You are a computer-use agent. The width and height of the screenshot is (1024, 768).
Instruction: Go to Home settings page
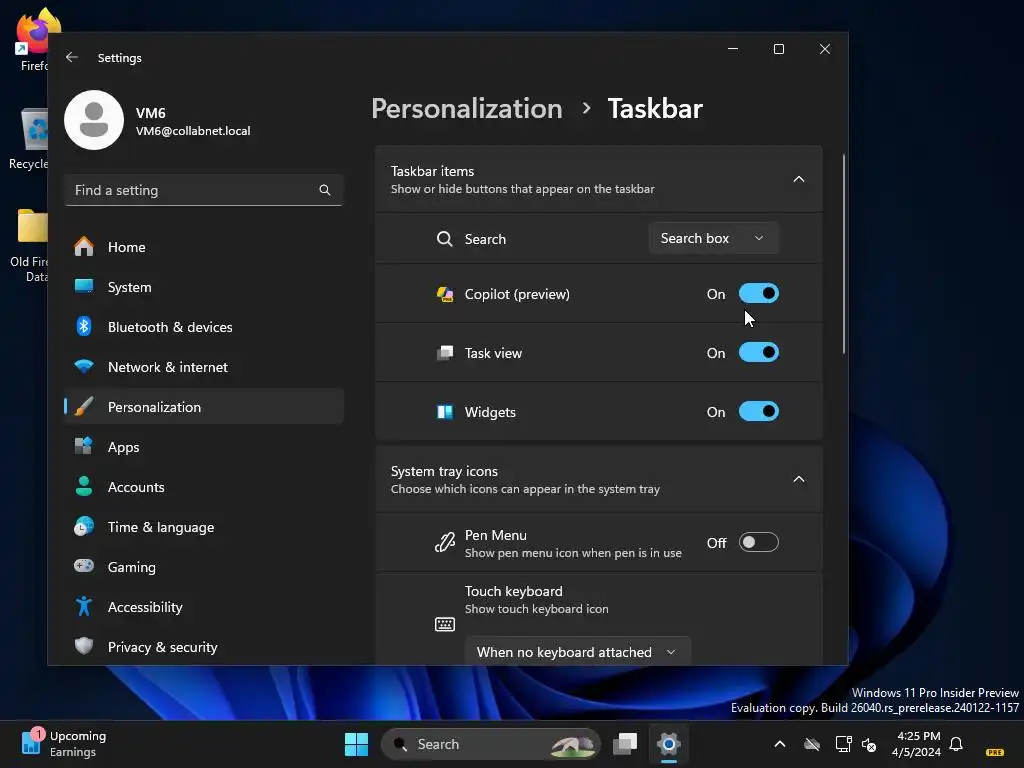(204, 247)
